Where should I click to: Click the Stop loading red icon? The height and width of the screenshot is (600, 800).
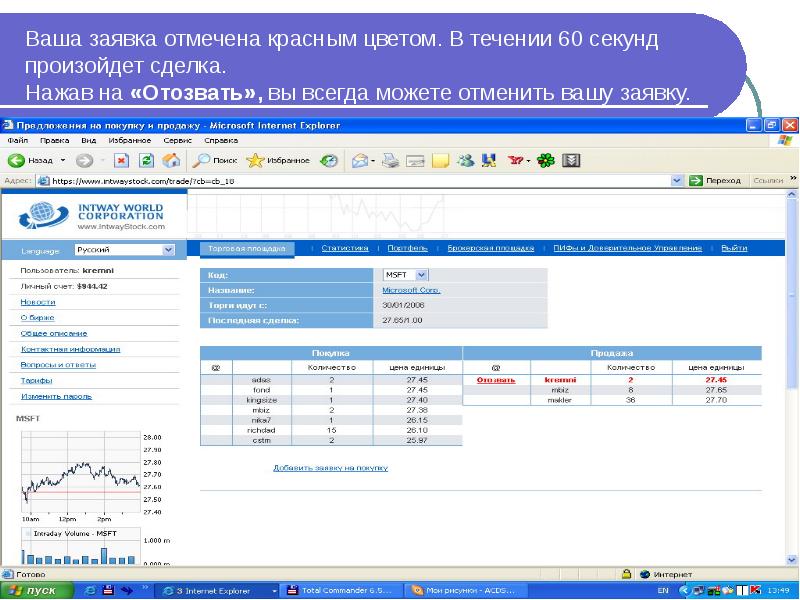(122, 160)
